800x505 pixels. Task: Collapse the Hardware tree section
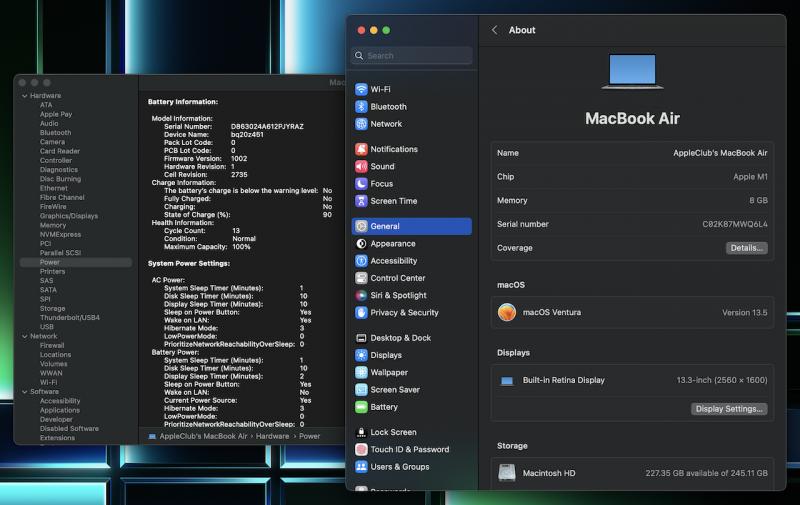[24, 96]
